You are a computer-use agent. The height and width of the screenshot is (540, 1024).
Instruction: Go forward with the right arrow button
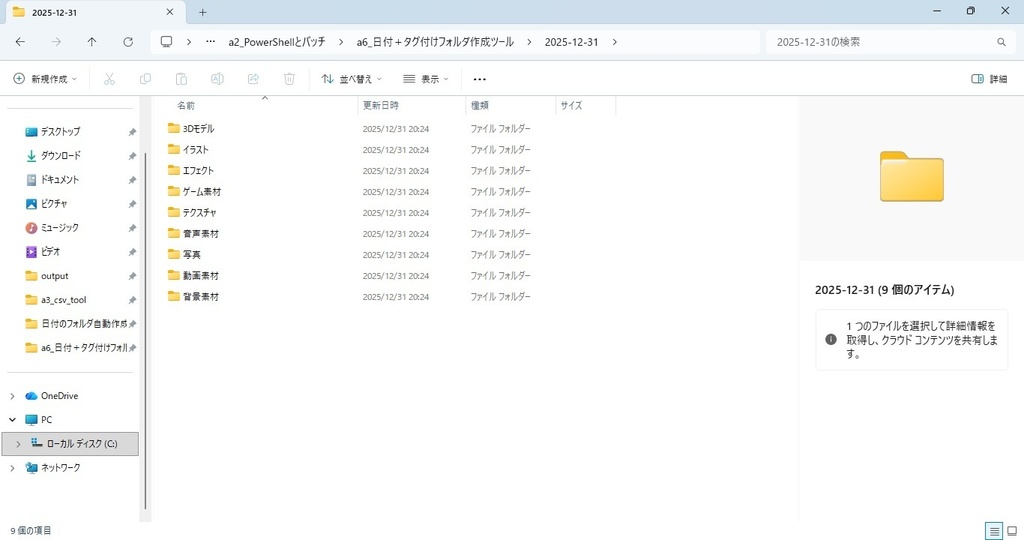click(x=56, y=42)
